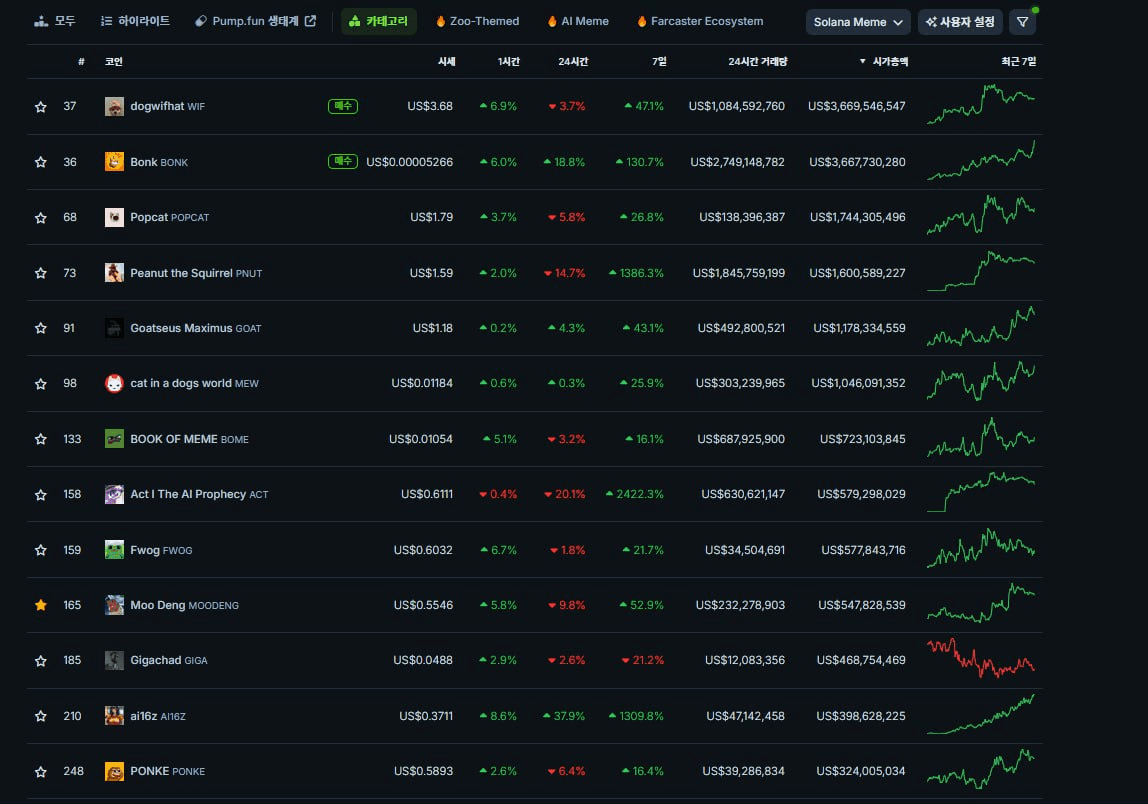The image size is (1148, 804).
Task: Open the dogwifhat WIF coin link
Action: 168,106
